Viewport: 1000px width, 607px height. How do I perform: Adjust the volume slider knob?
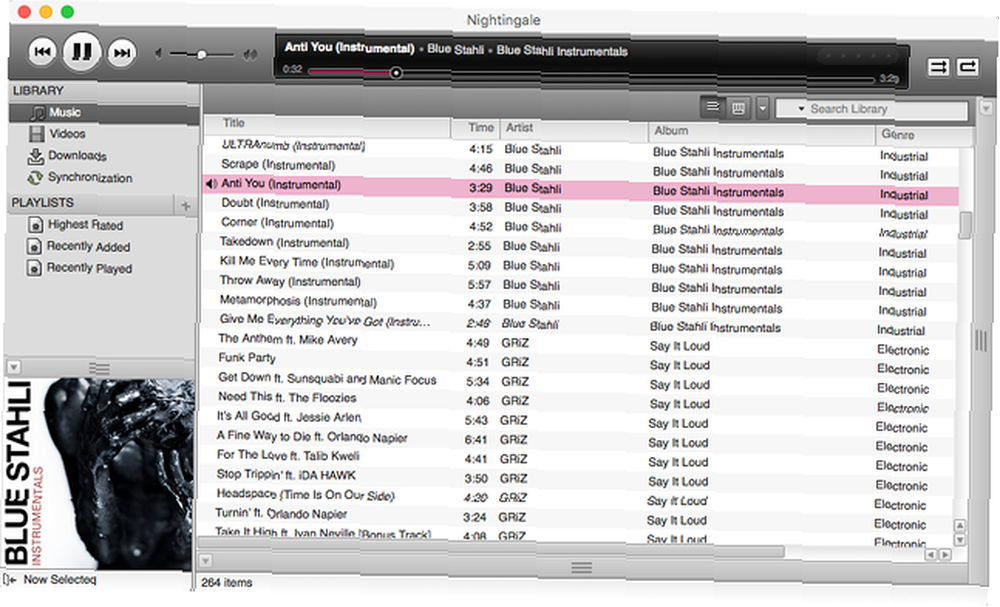[x=202, y=54]
